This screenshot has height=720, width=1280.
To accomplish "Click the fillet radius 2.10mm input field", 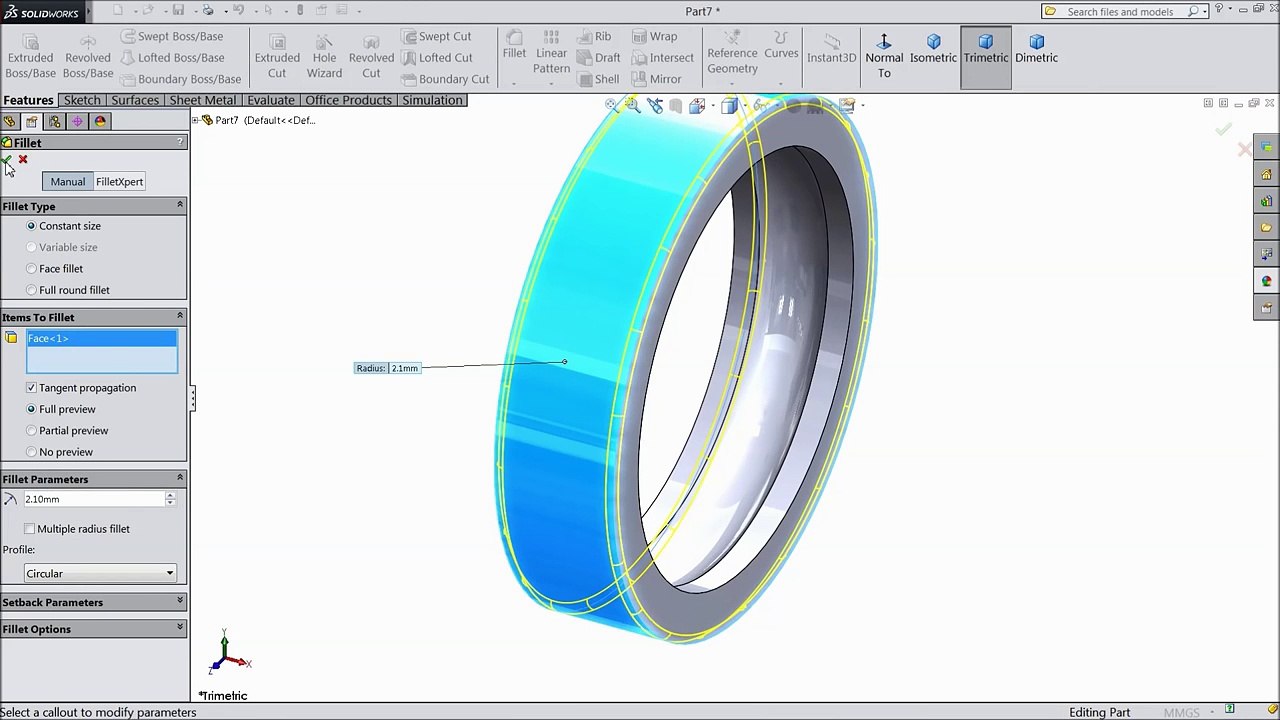I will tap(94, 499).
